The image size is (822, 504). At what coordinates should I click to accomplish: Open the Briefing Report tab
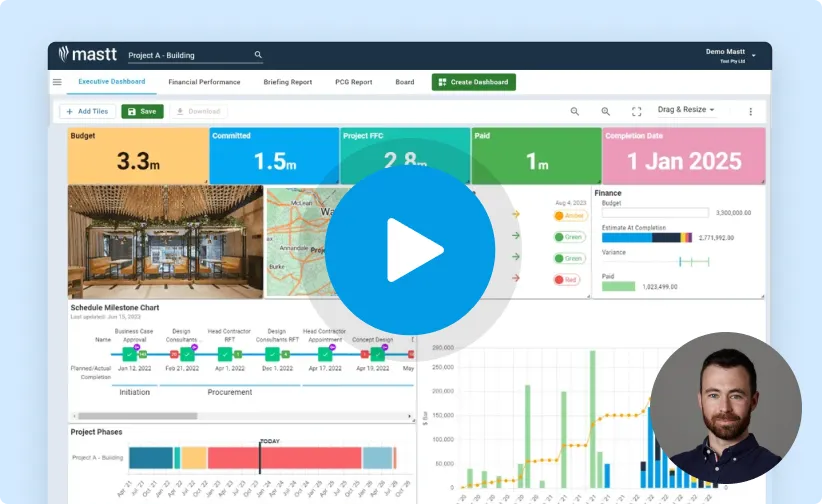click(288, 82)
